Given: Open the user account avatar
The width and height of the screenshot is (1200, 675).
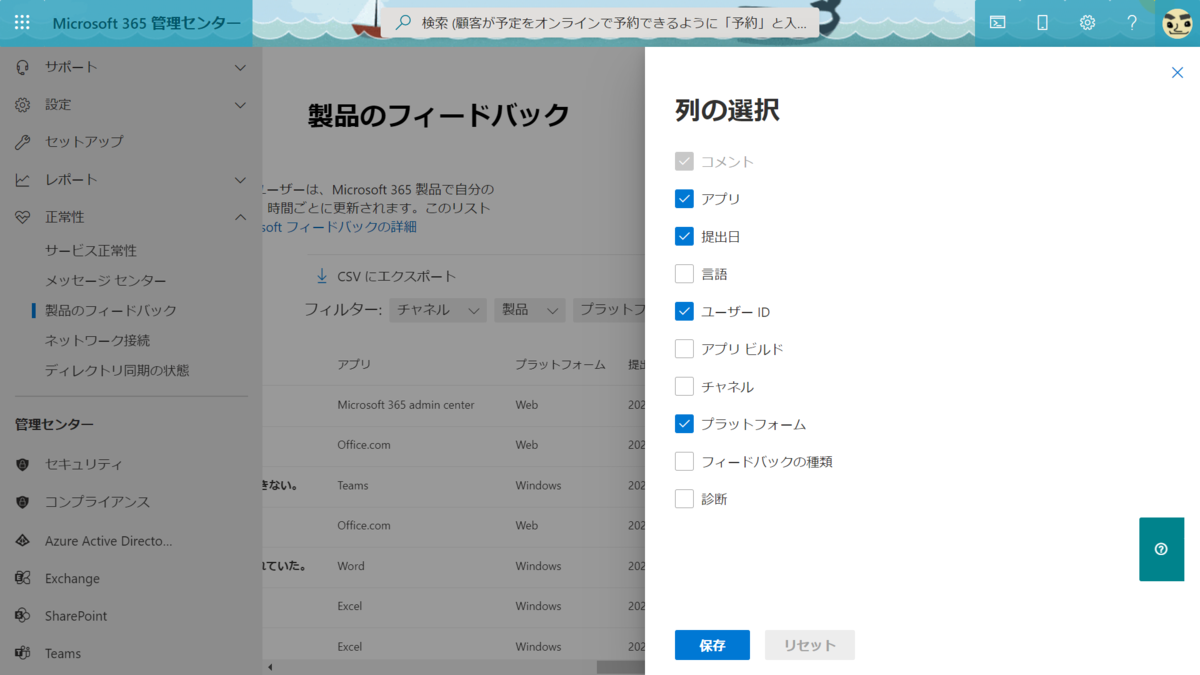Looking at the screenshot, I should pos(1177,22).
